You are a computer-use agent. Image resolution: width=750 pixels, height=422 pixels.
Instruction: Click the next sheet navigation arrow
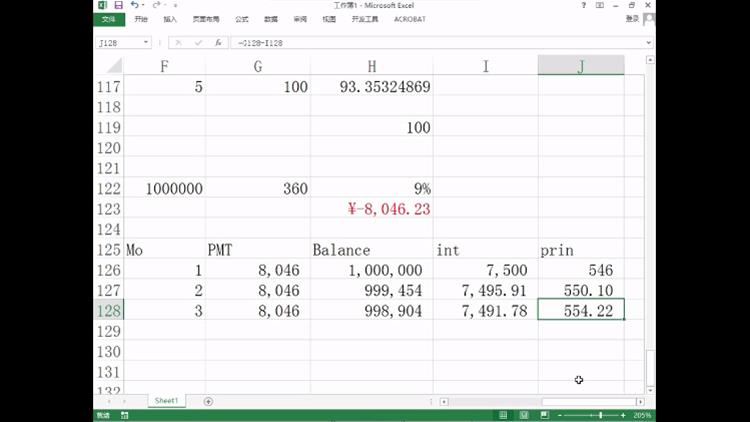pos(124,401)
